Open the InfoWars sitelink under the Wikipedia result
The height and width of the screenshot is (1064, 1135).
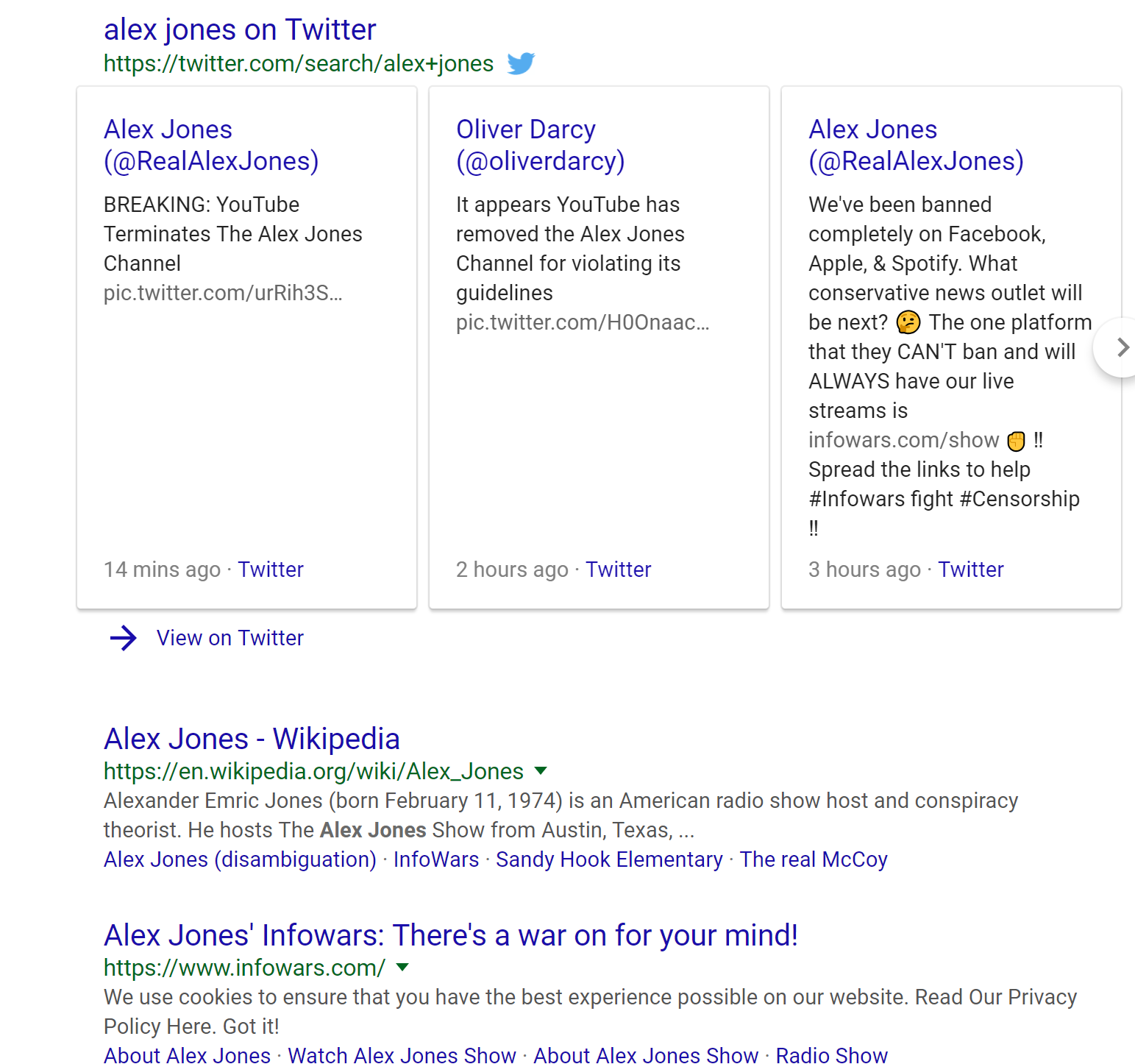click(436, 859)
